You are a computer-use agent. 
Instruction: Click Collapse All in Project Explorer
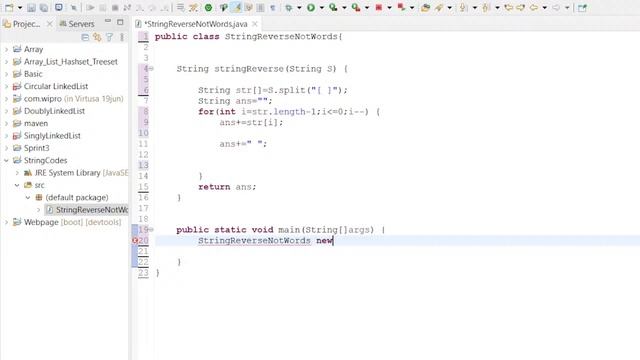point(85,38)
